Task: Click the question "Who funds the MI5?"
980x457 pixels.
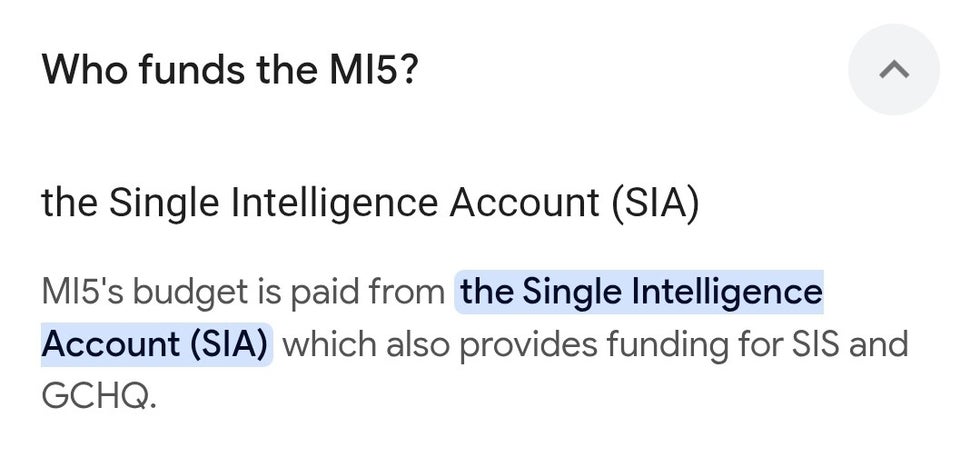Action: [x=229, y=69]
